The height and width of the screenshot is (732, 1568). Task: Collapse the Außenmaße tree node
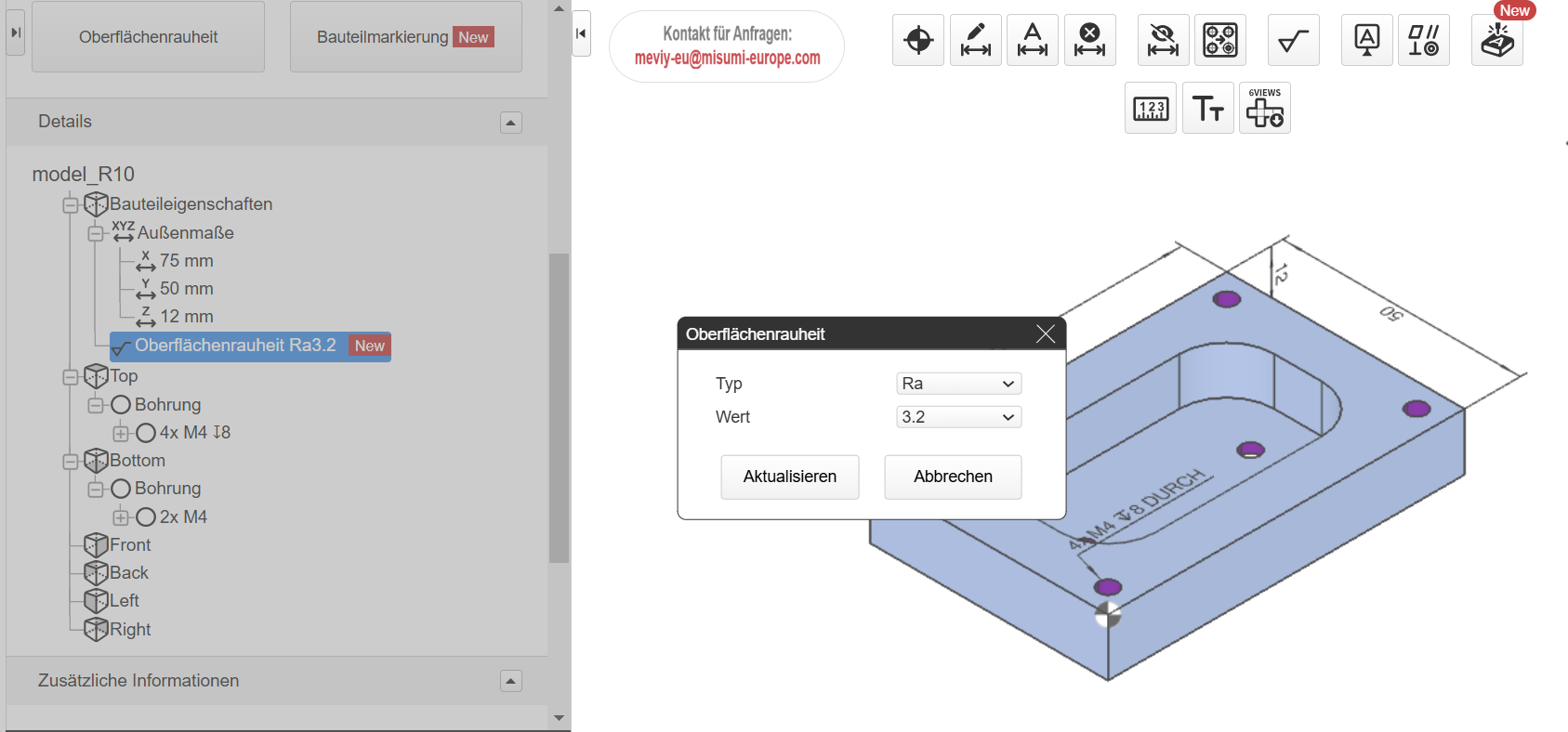point(96,233)
